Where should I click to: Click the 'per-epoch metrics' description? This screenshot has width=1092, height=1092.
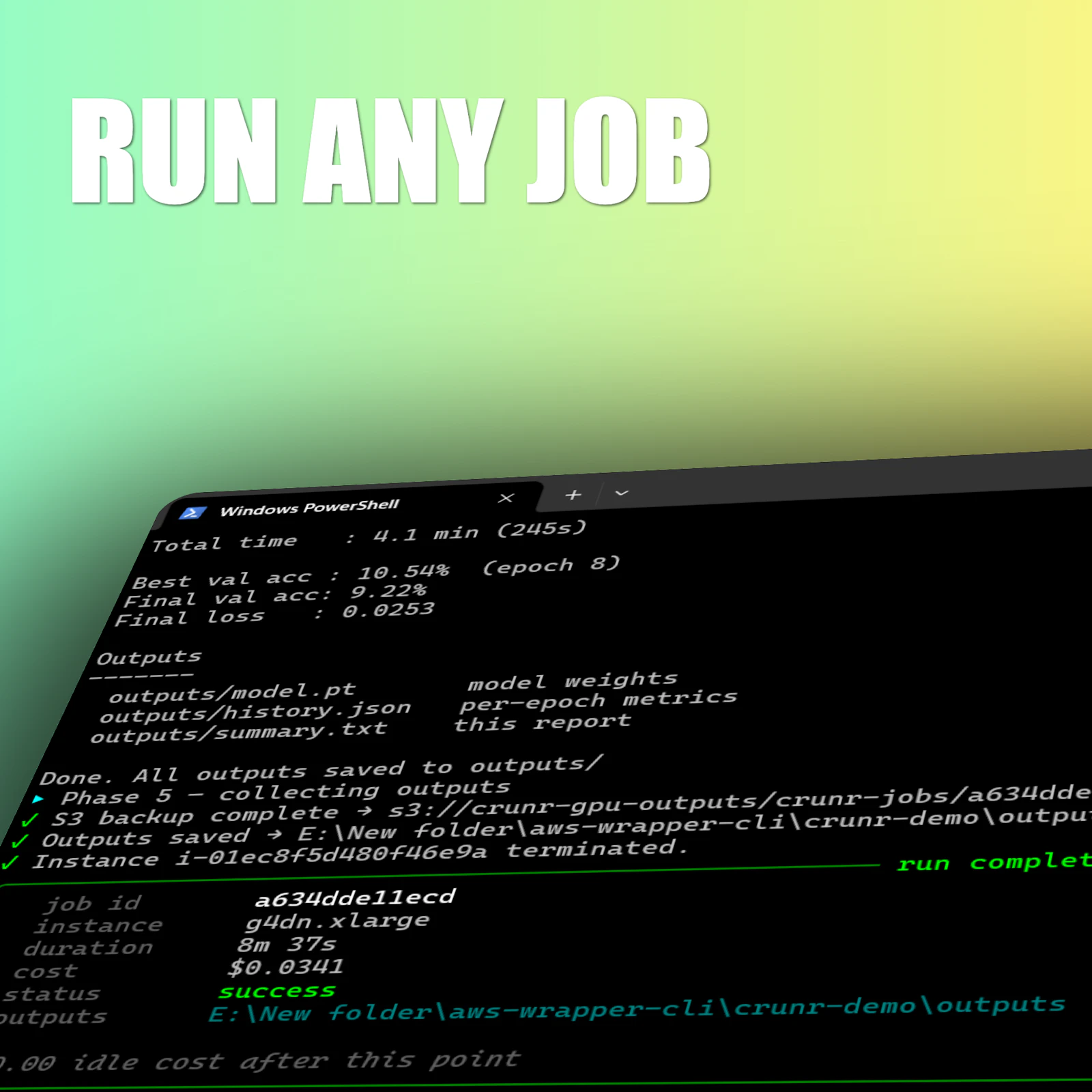[599, 700]
